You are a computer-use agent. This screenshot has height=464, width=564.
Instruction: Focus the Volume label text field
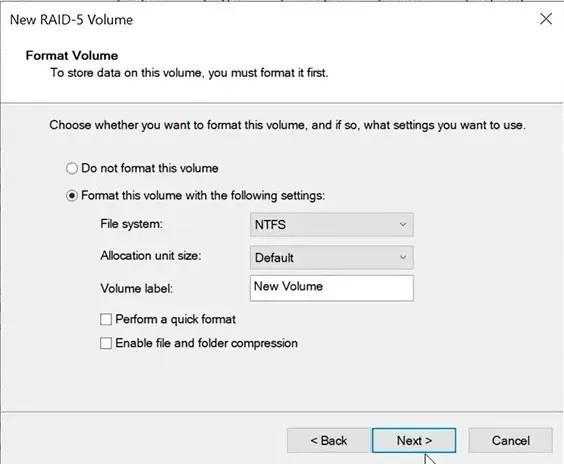(332, 288)
